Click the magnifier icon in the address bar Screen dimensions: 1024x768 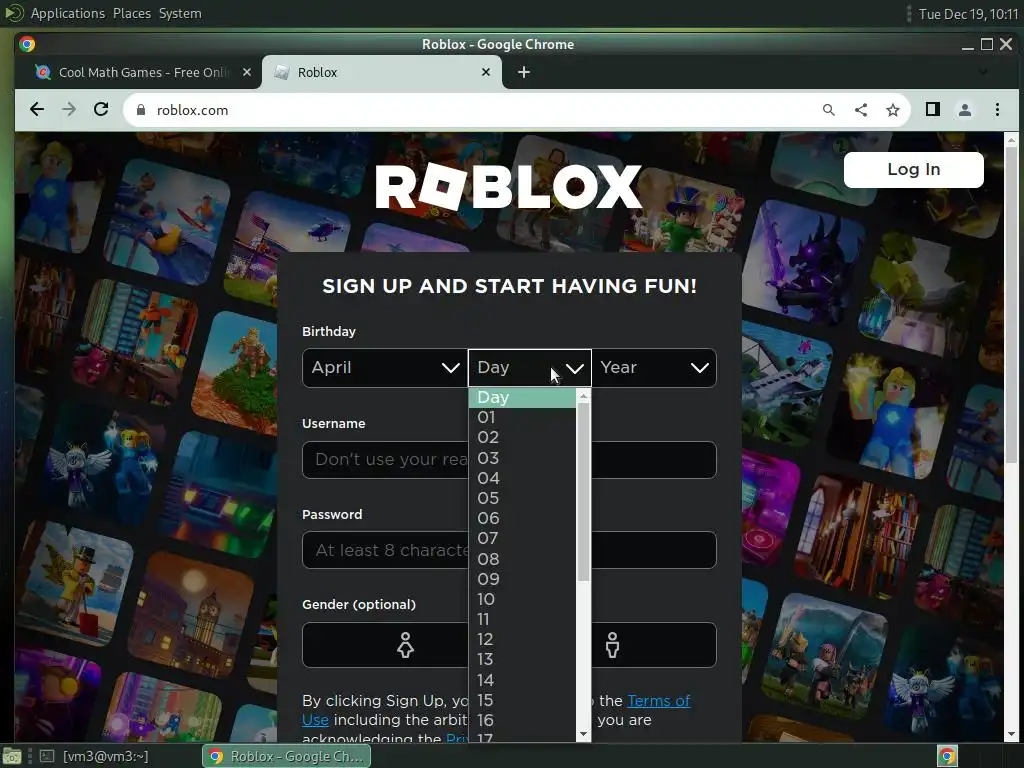coord(829,110)
